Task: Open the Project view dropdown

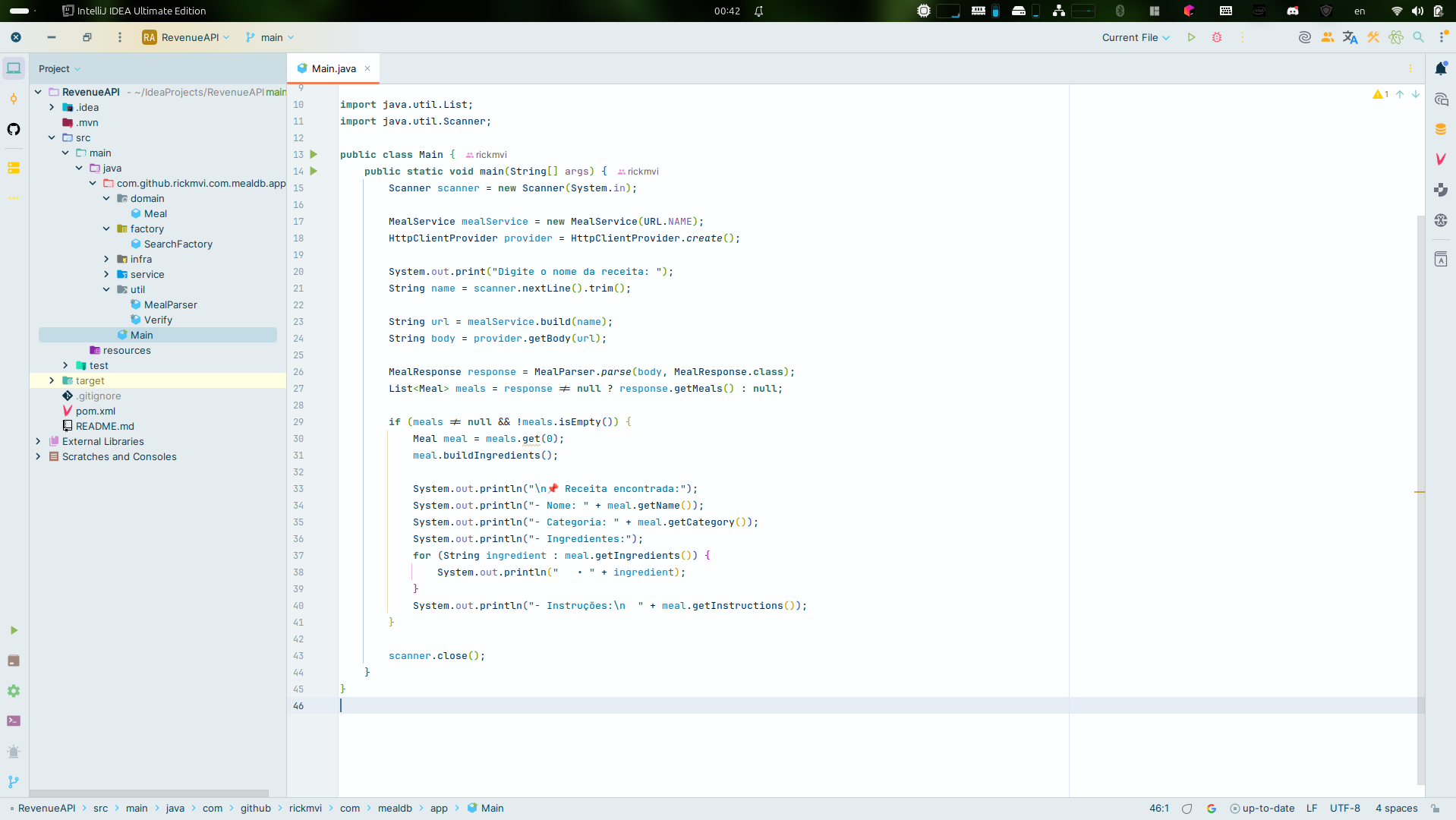Action: (x=59, y=68)
